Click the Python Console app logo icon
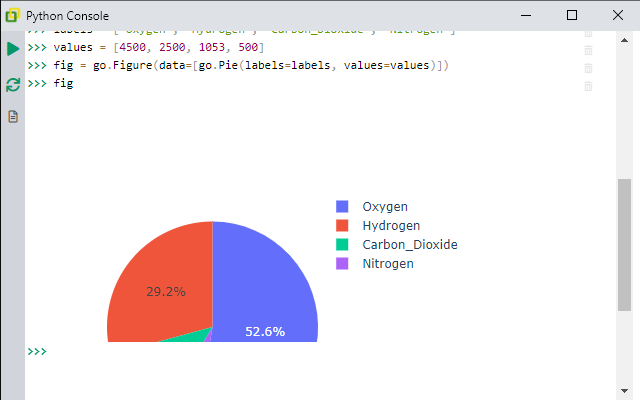This screenshot has height=400, width=640. tap(13, 16)
